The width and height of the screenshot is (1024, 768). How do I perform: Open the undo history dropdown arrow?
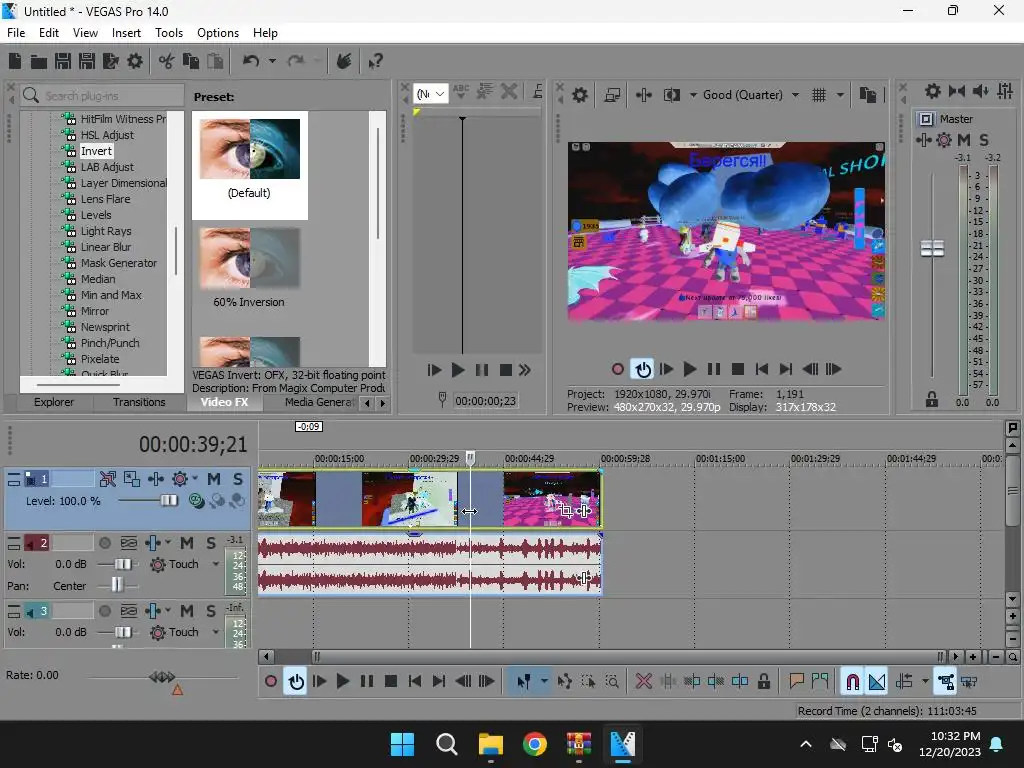click(272, 61)
